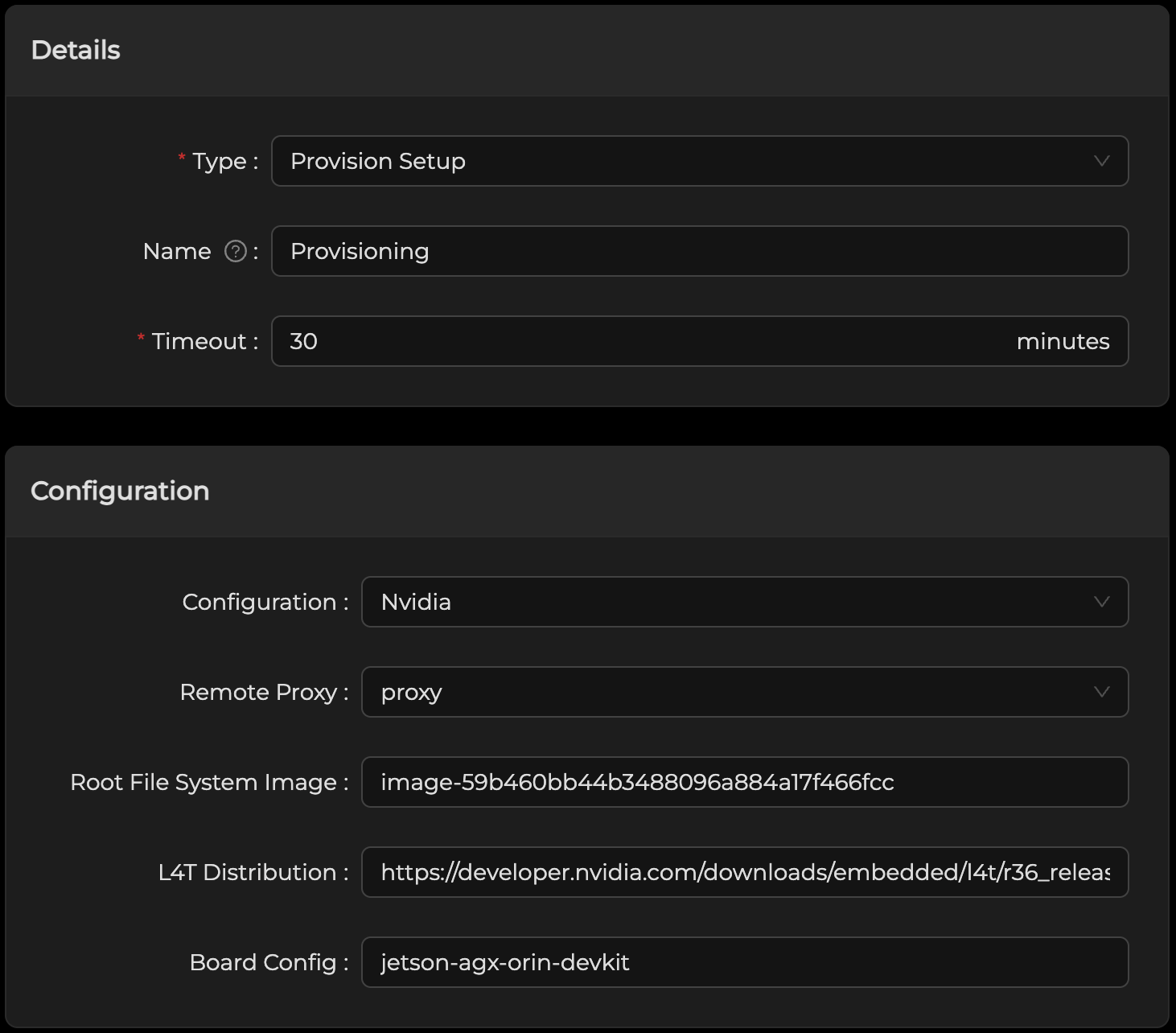The image size is (1176, 1033).
Task: Click the Configuration section header
Action: point(120,491)
